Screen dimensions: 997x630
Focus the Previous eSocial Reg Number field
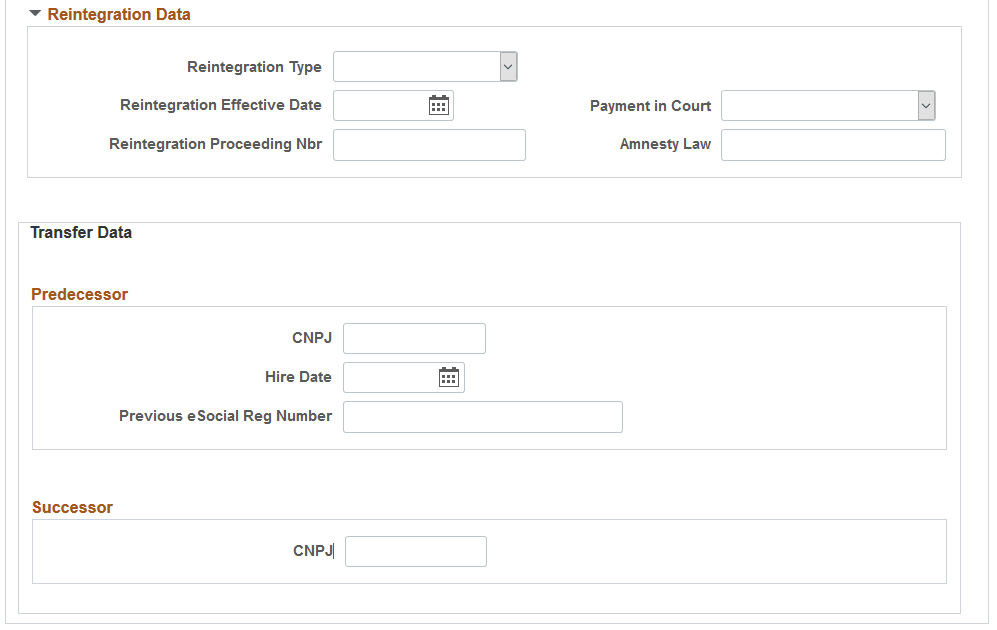click(x=483, y=417)
